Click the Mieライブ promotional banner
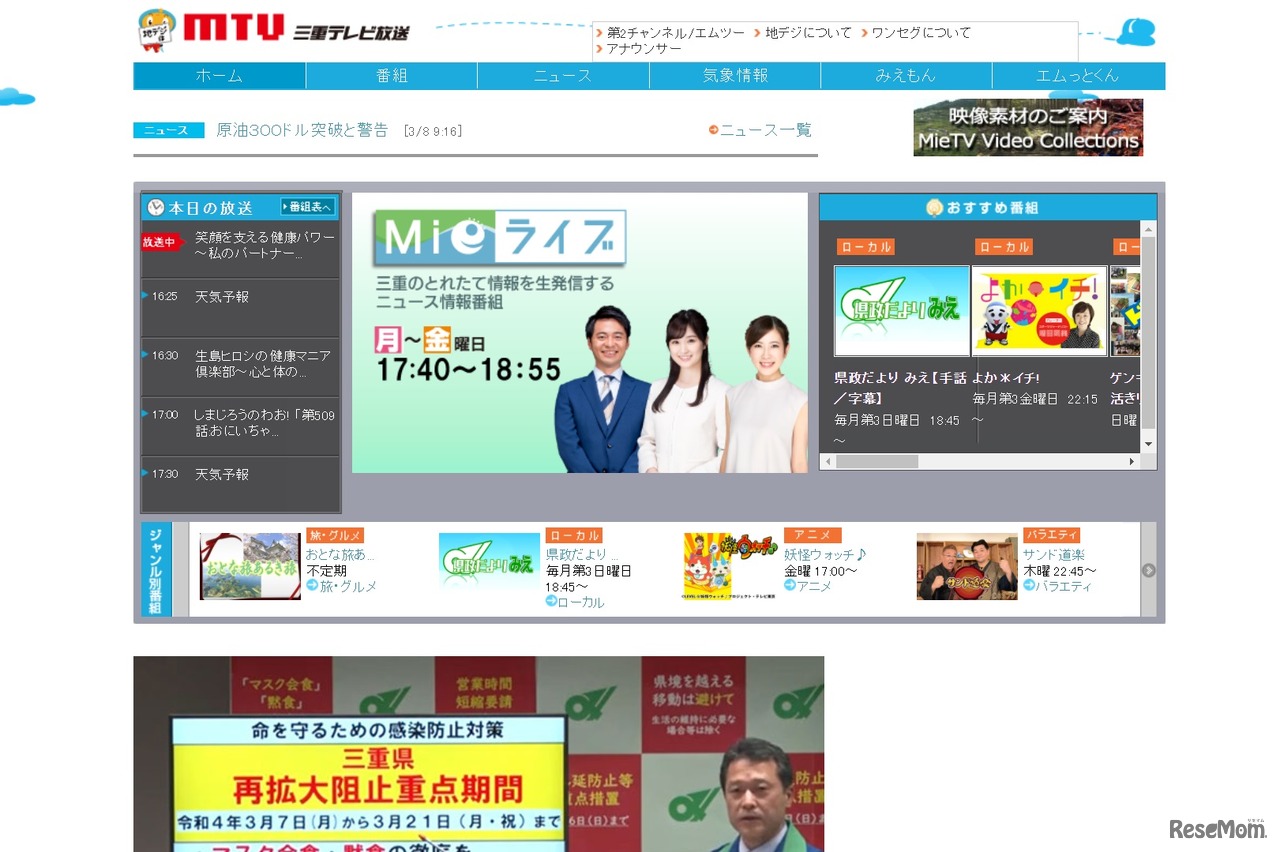 click(x=580, y=332)
